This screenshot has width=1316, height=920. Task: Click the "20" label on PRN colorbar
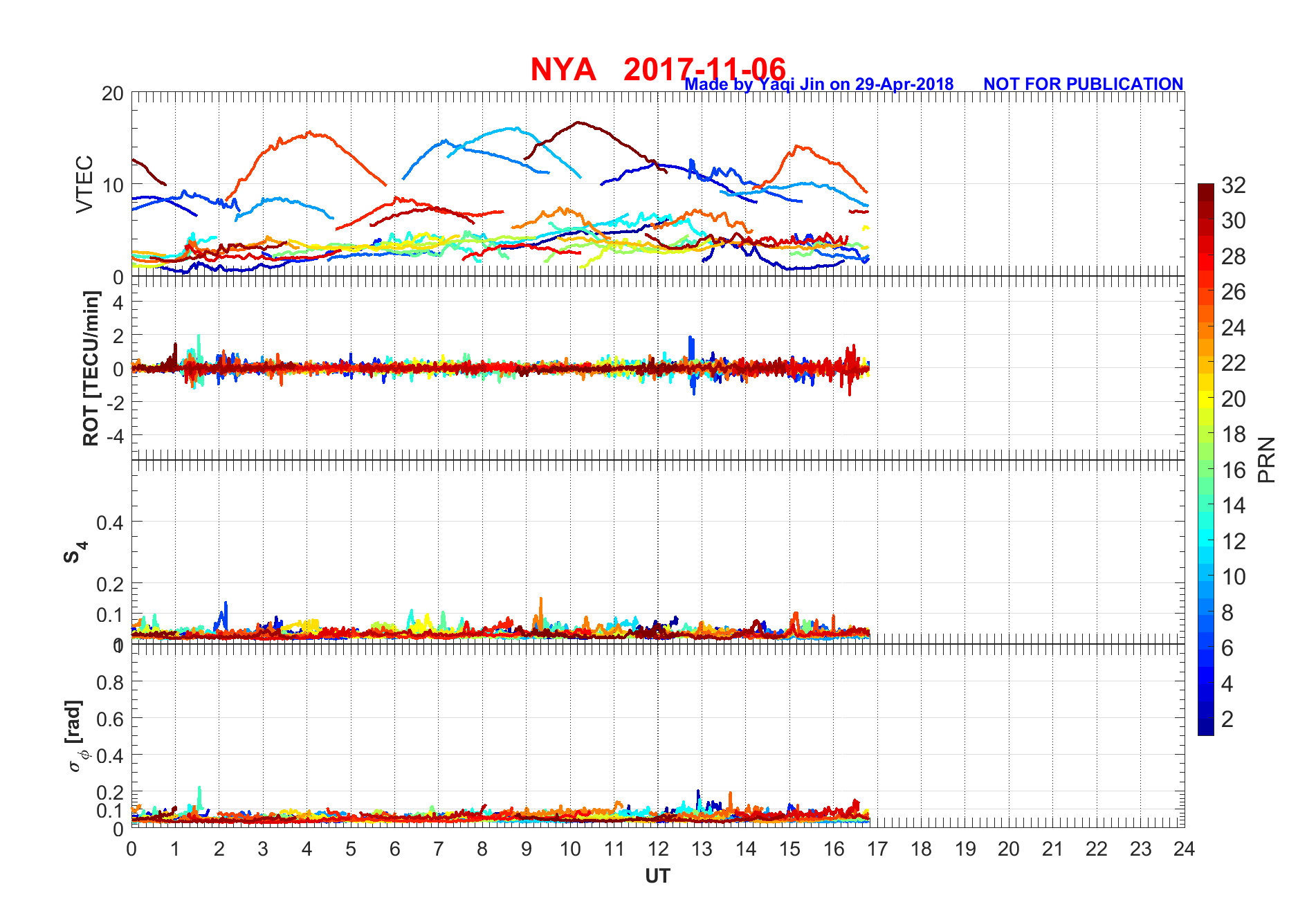pos(1233,399)
